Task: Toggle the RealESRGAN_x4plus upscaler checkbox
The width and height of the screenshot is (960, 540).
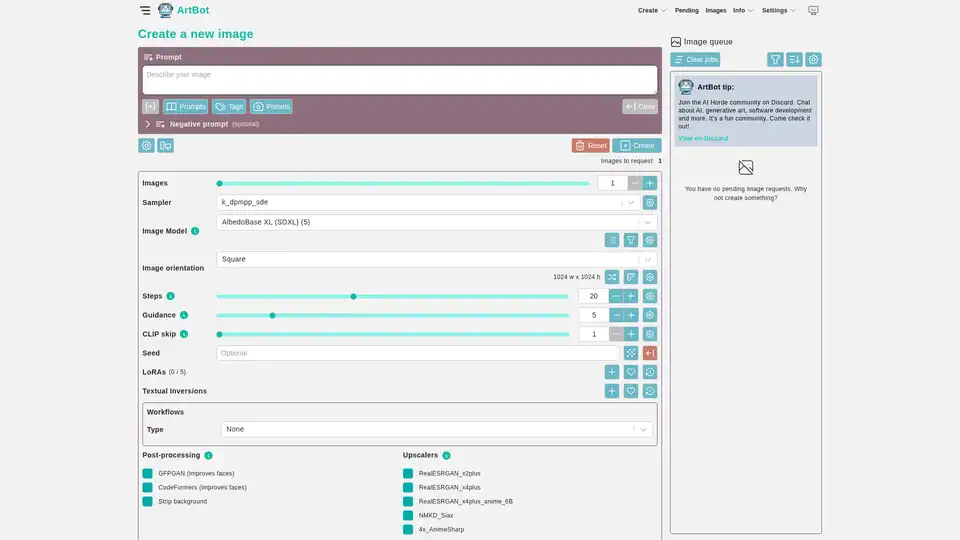Action: [408, 487]
